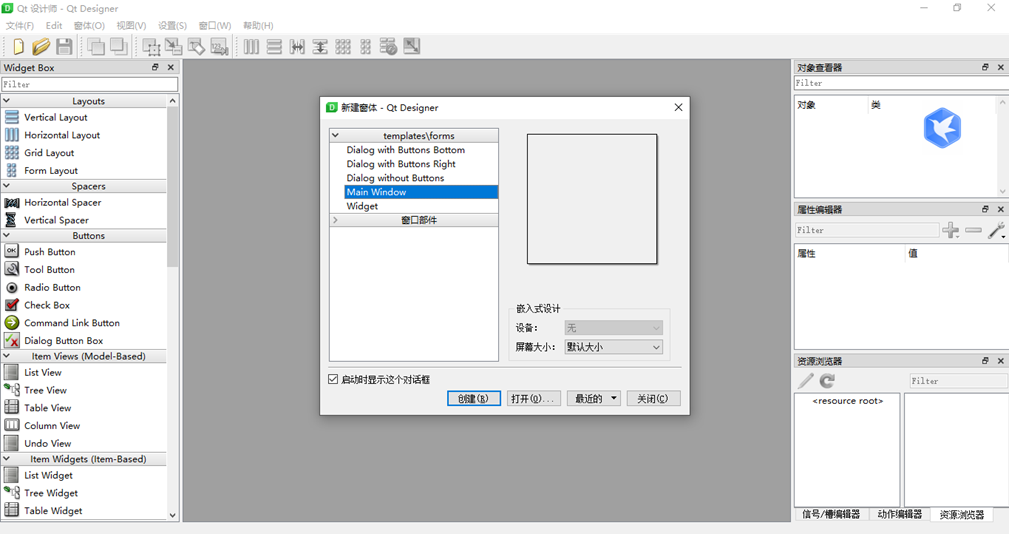The width and height of the screenshot is (1009, 534).
Task: Select Dialog without Buttons template
Action: tap(395, 178)
